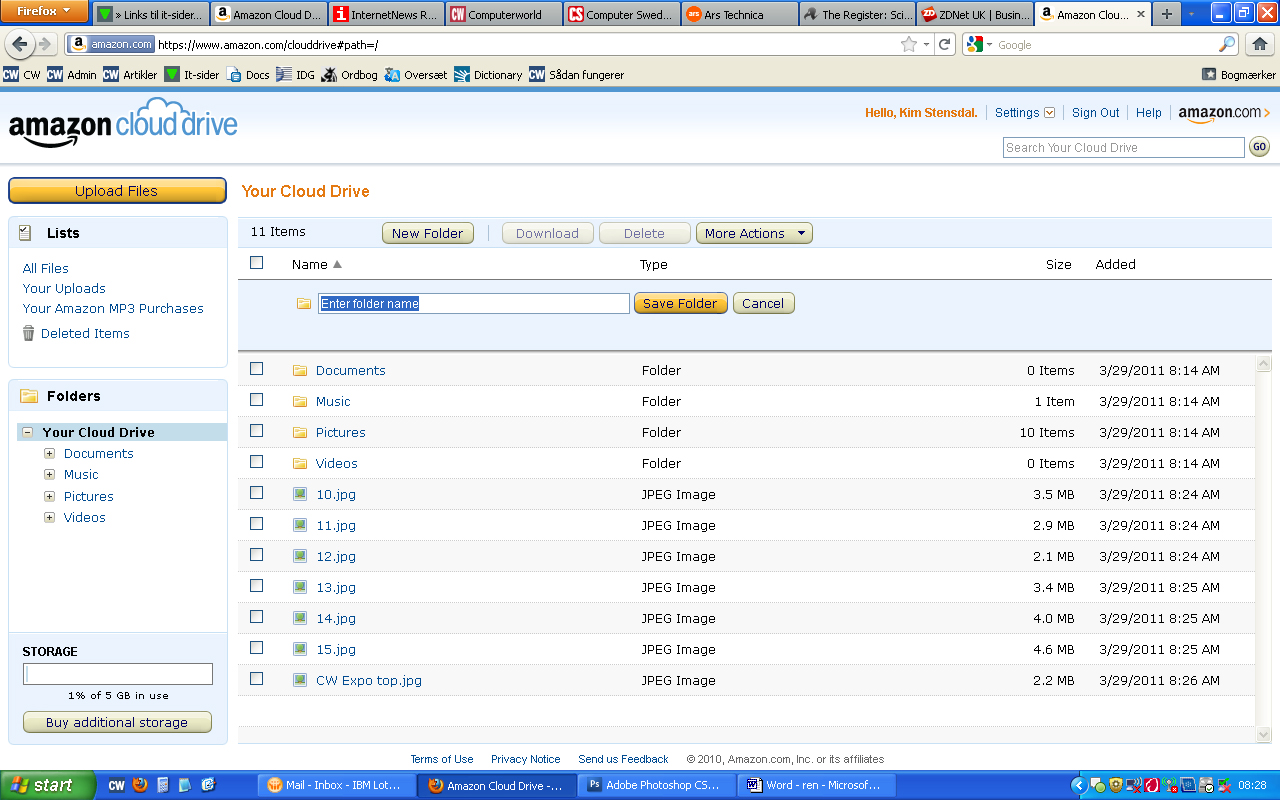Screen dimensions: 1280x800
Task: Check the box for 10.jpg
Action: point(257,493)
